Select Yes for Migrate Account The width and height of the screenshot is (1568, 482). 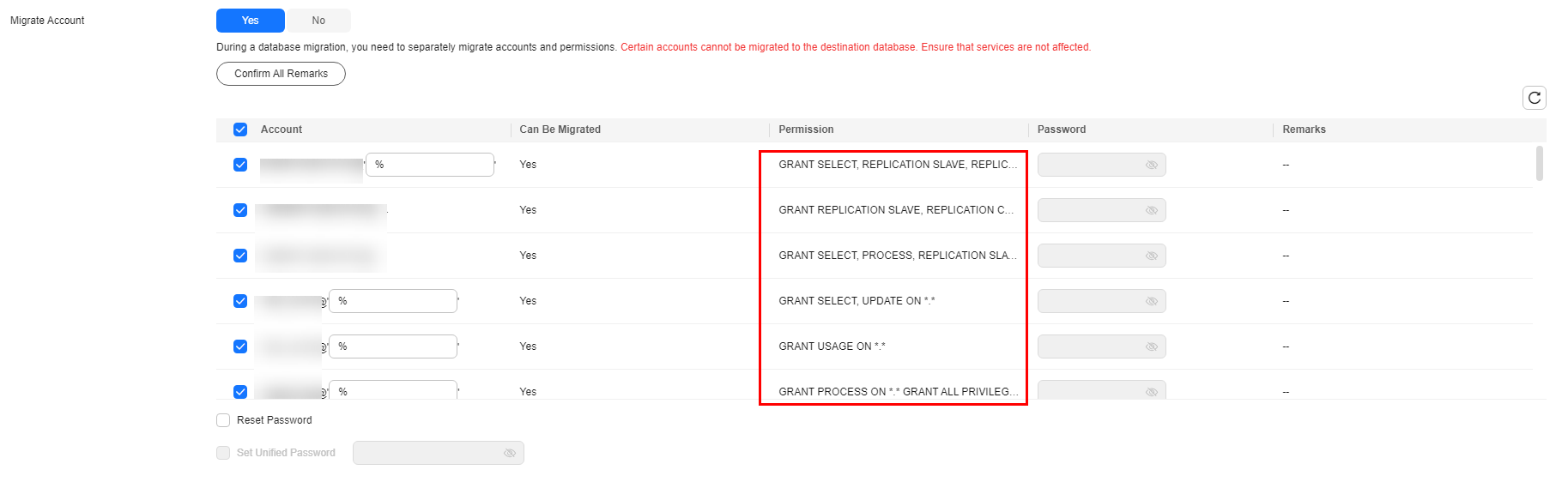point(251,21)
